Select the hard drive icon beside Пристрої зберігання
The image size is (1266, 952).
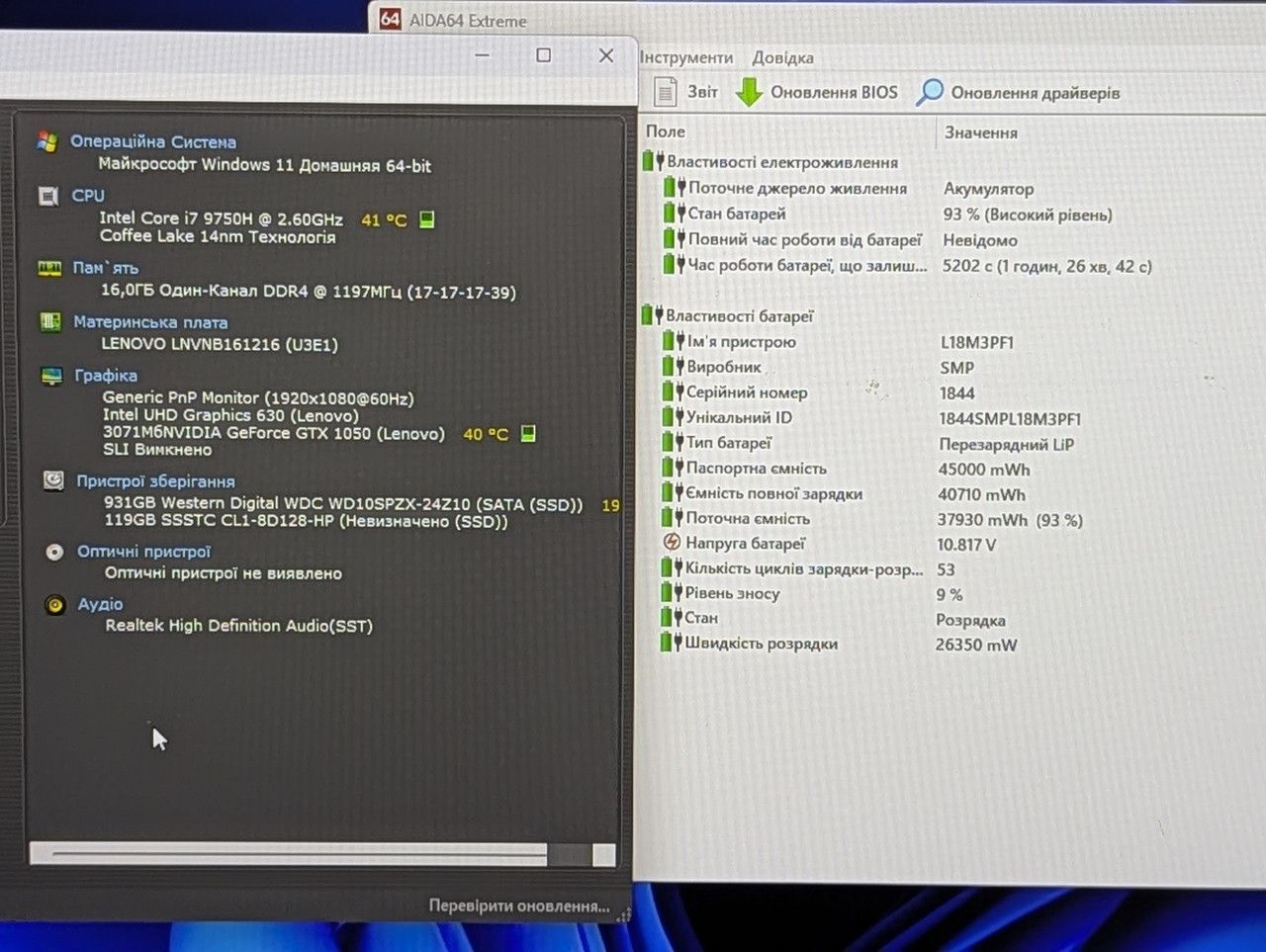pos(53,480)
